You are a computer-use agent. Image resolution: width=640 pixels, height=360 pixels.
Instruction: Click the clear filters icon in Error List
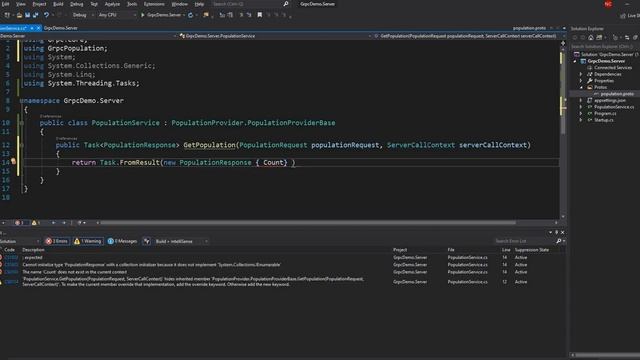click(x=147, y=241)
